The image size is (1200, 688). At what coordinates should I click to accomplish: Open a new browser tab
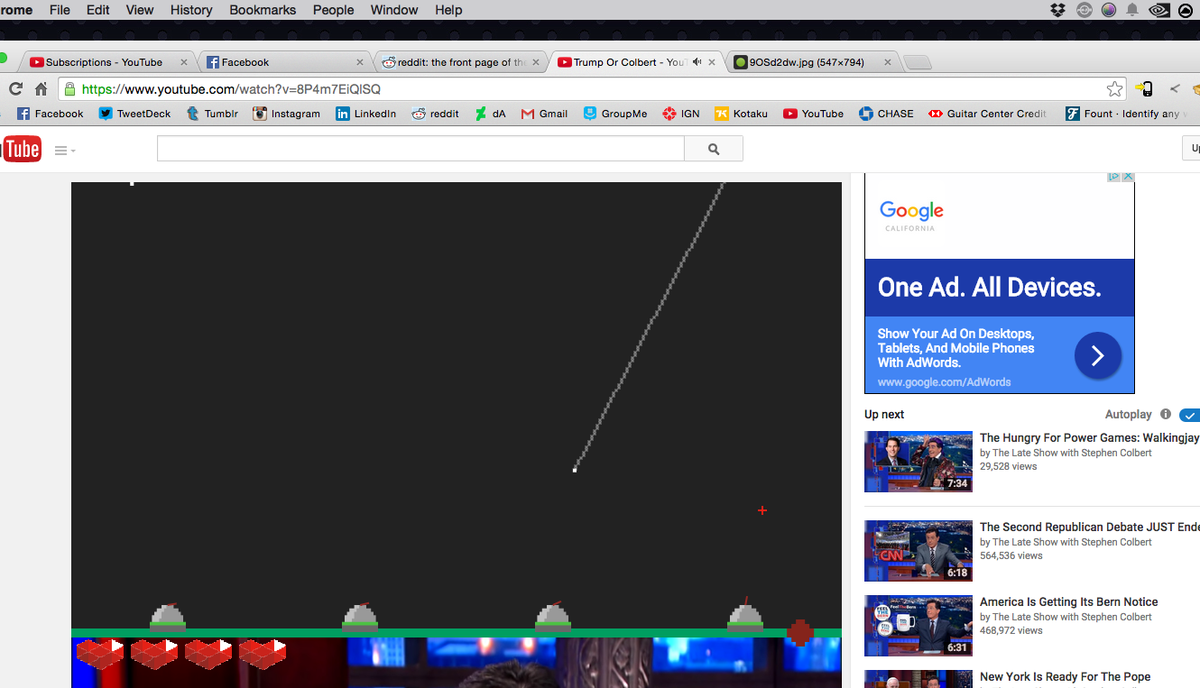pos(917,63)
